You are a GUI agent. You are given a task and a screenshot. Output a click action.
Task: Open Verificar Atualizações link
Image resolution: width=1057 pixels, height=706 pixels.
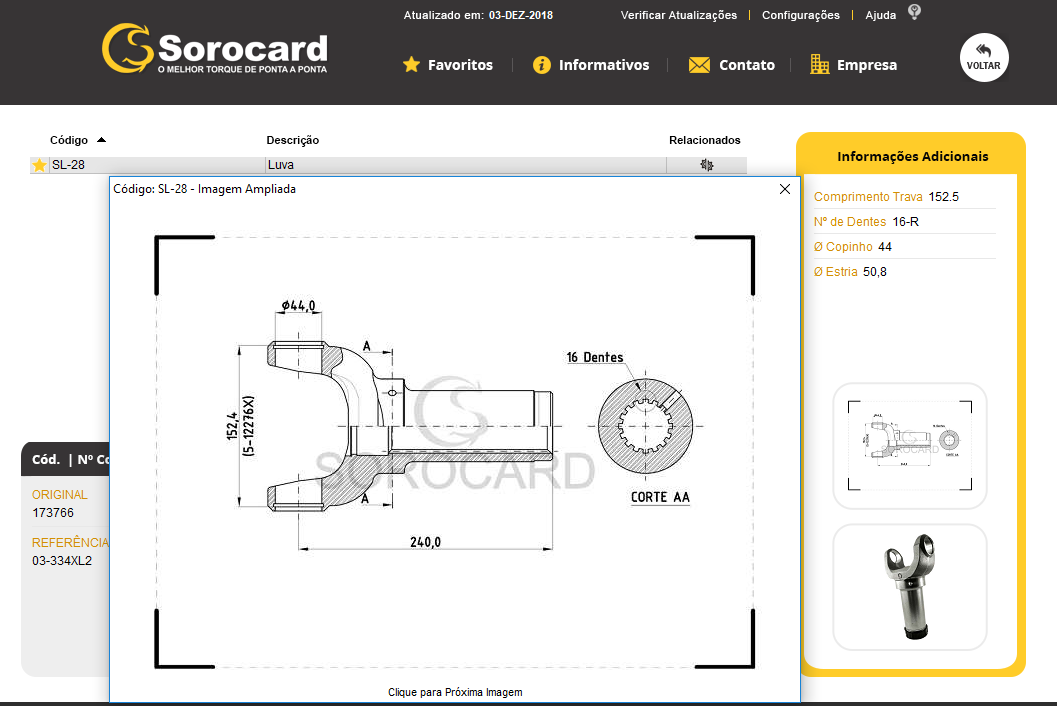678,15
